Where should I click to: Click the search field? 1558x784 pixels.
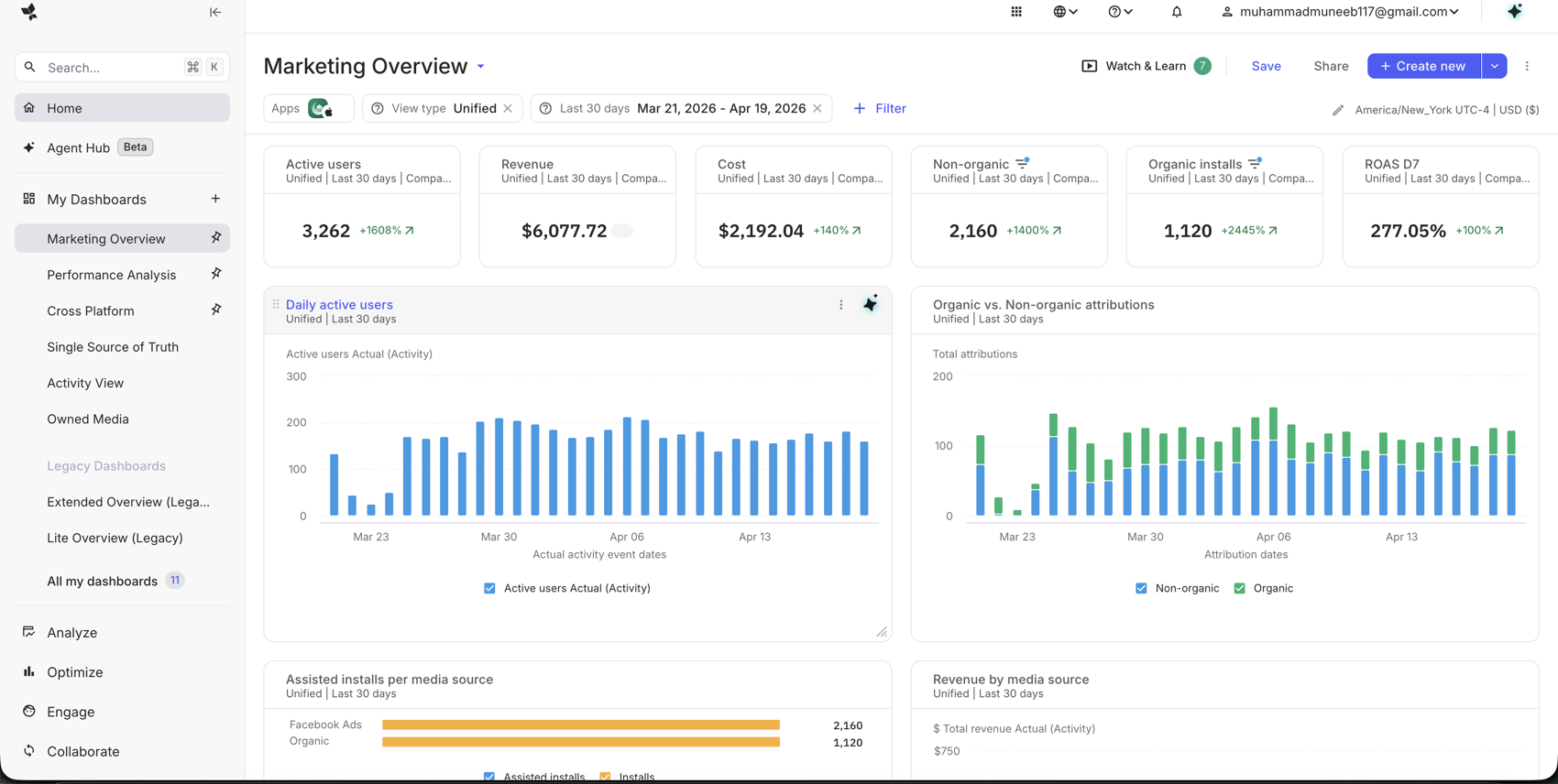pos(122,67)
